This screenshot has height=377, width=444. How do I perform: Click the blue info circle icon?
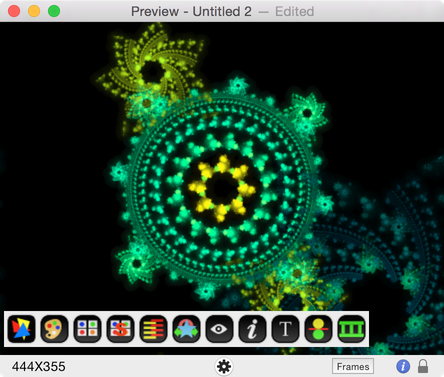[403, 367]
